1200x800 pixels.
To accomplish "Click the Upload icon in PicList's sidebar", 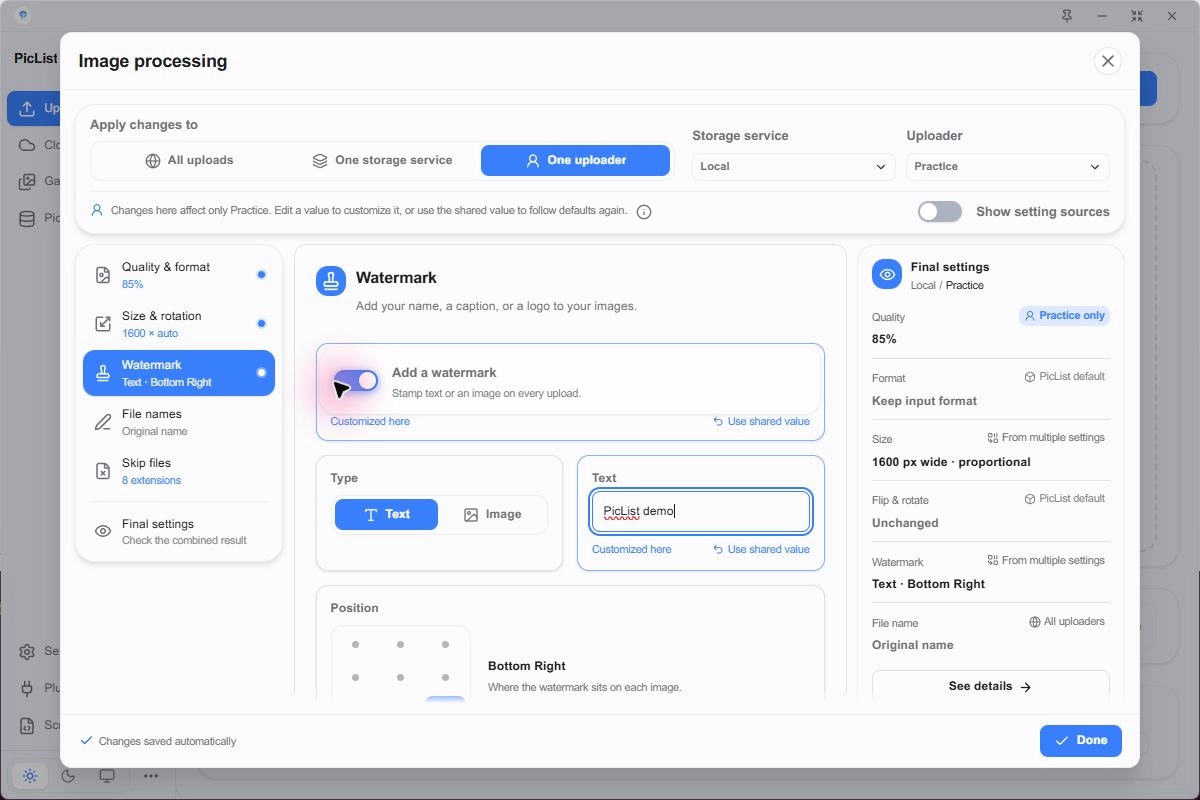I will (x=27, y=108).
